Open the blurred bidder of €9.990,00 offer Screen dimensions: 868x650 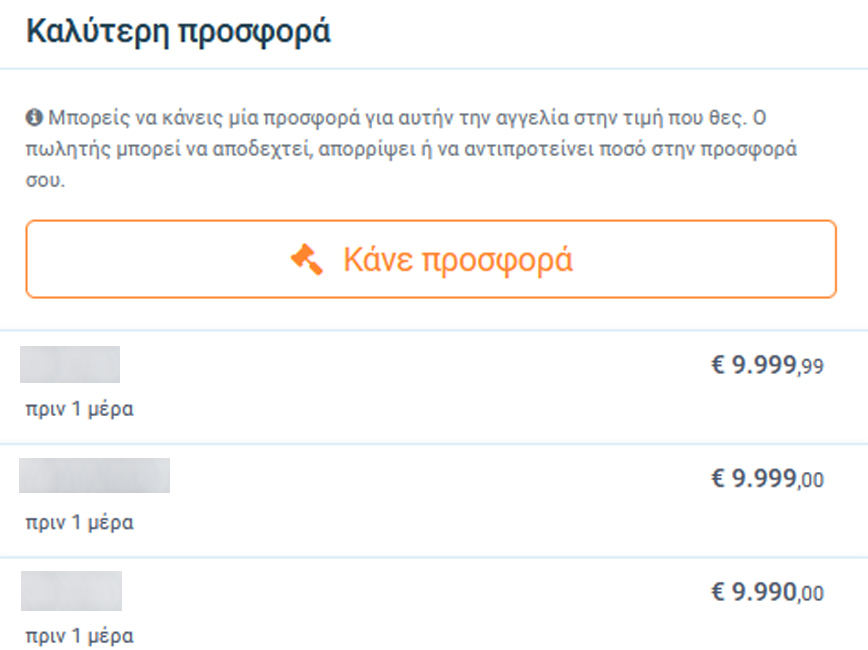[71, 590]
